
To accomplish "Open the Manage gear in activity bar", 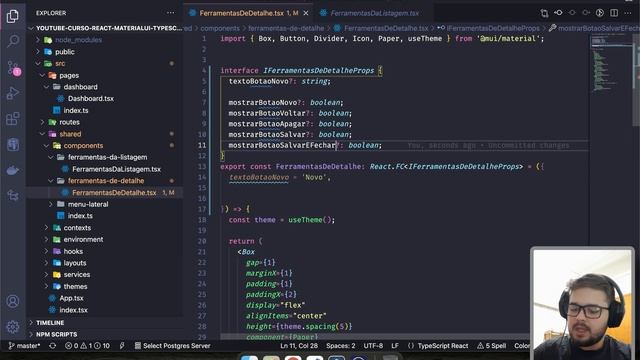I will [13, 327].
